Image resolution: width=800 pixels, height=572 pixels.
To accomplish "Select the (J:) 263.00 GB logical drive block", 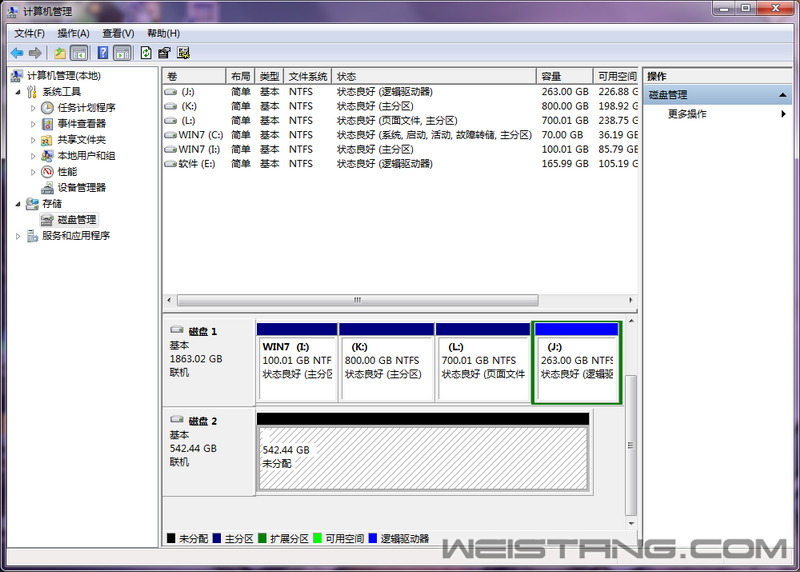I will click(577, 363).
